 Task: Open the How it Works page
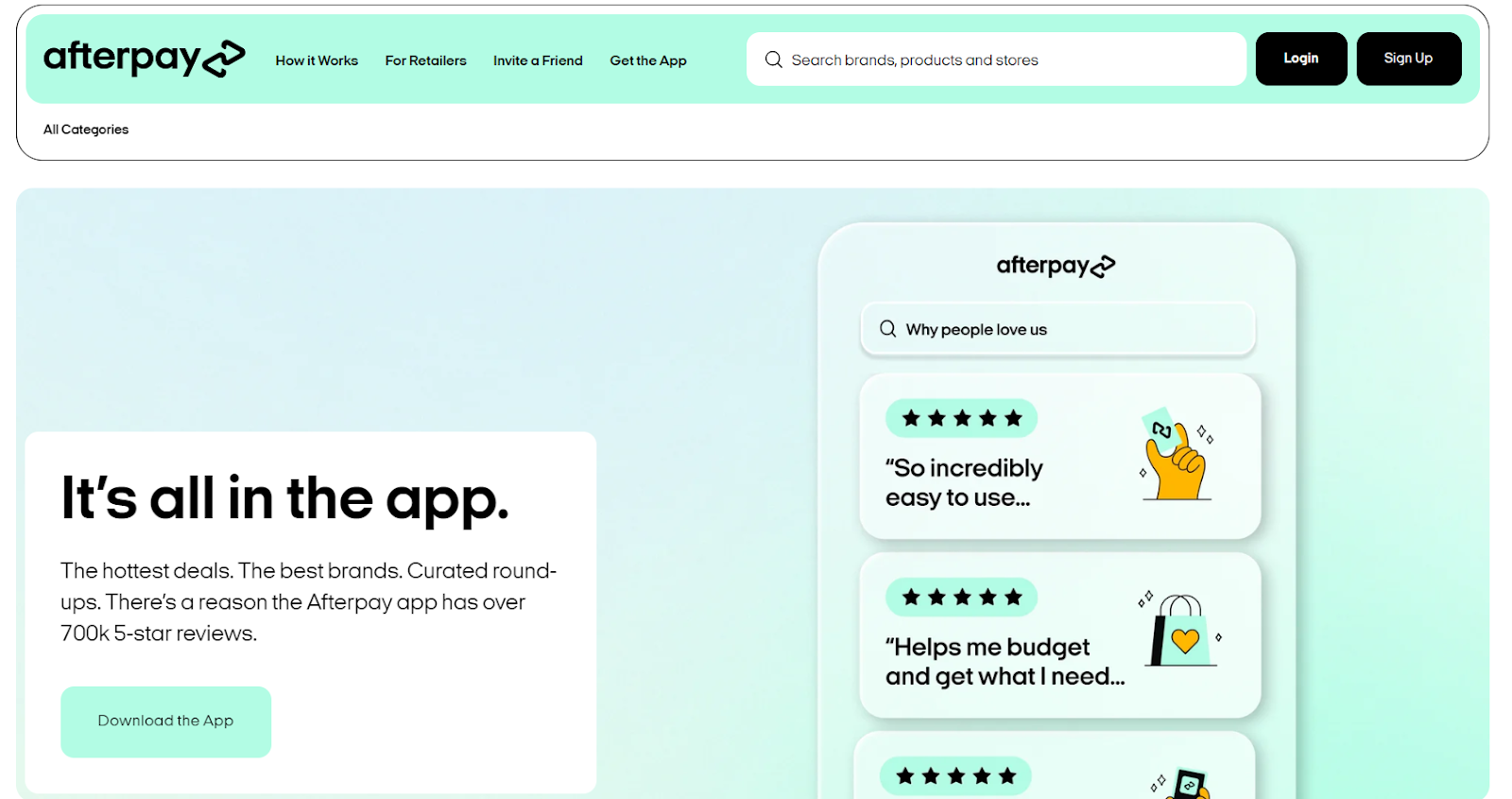coord(317,61)
